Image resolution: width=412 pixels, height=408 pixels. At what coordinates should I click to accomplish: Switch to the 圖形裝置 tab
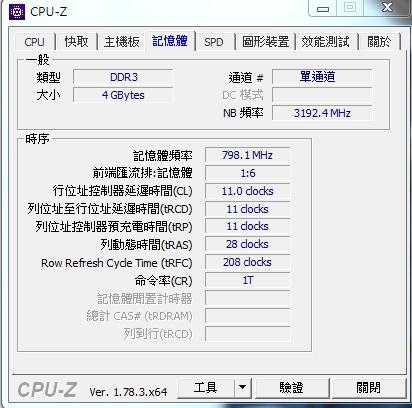(x=266, y=42)
